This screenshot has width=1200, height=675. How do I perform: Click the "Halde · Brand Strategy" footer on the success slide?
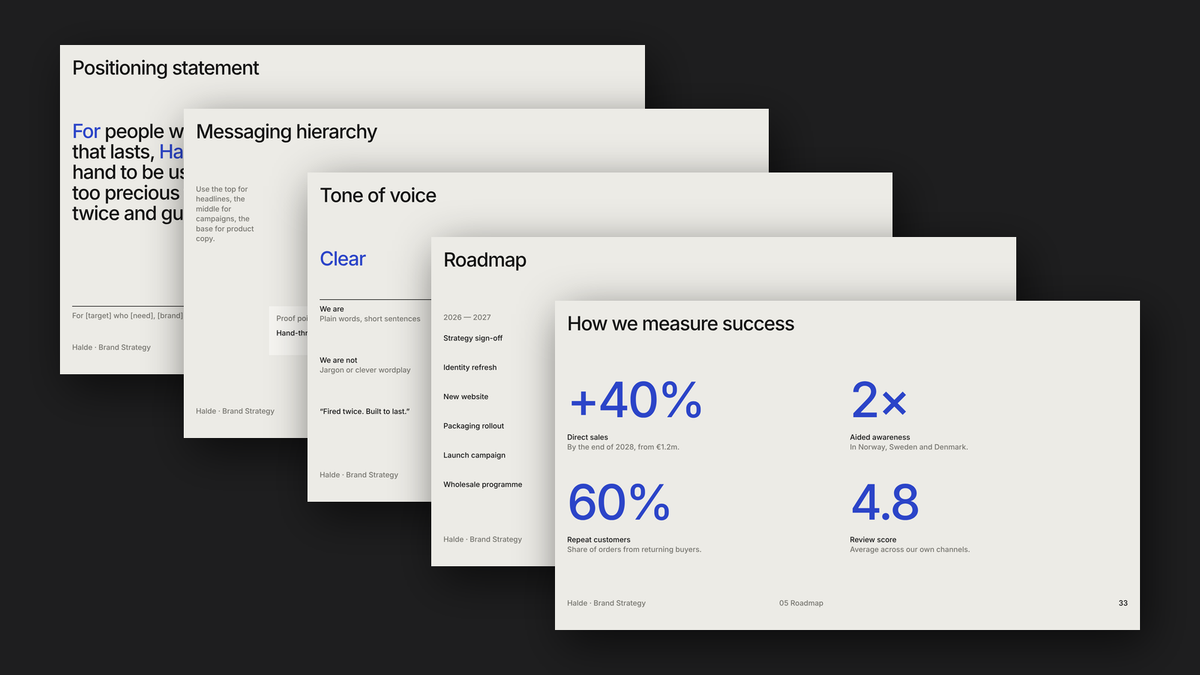(x=606, y=603)
